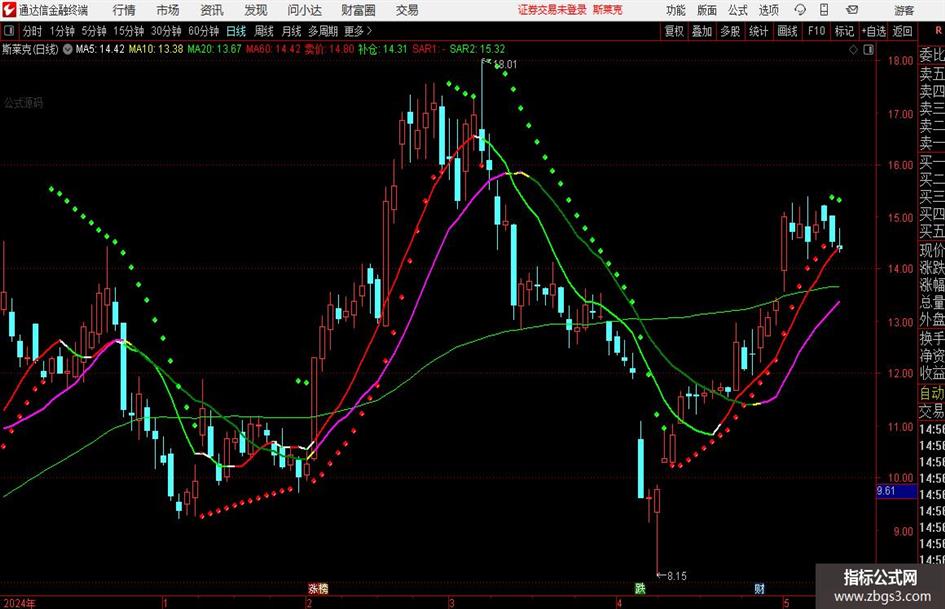This screenshot has width=945, height=609.
Task: Click the 涨榜 event marker on timeline
Action: [318, 588]
